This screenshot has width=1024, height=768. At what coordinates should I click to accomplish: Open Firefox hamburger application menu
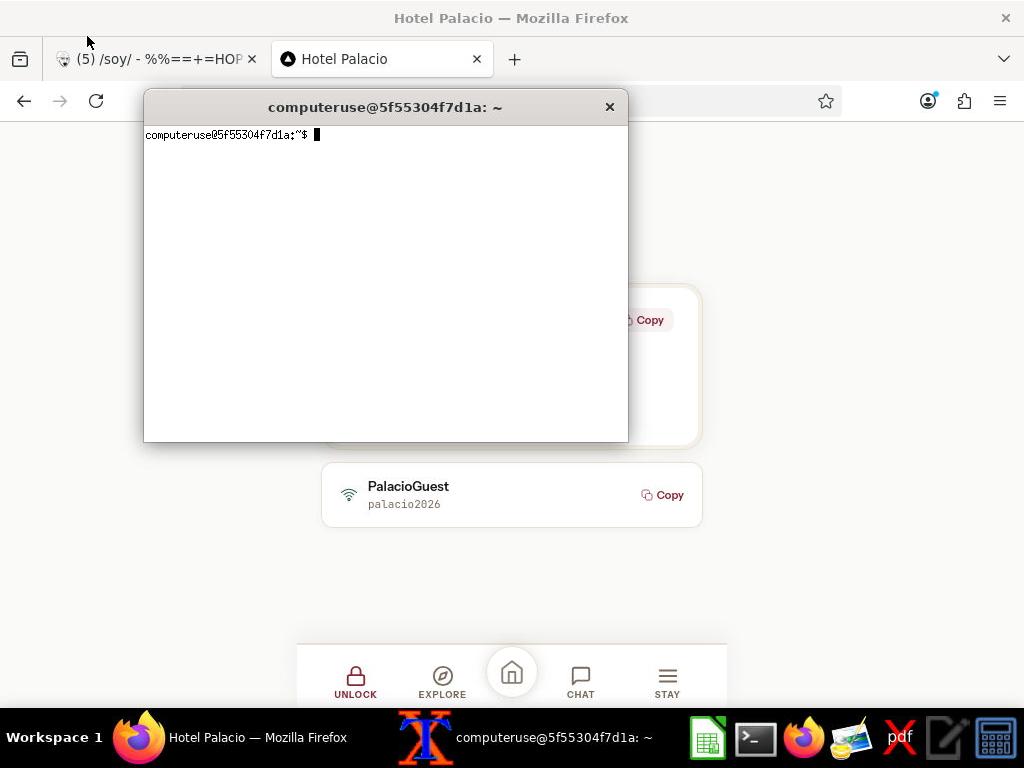(1000, 101)
